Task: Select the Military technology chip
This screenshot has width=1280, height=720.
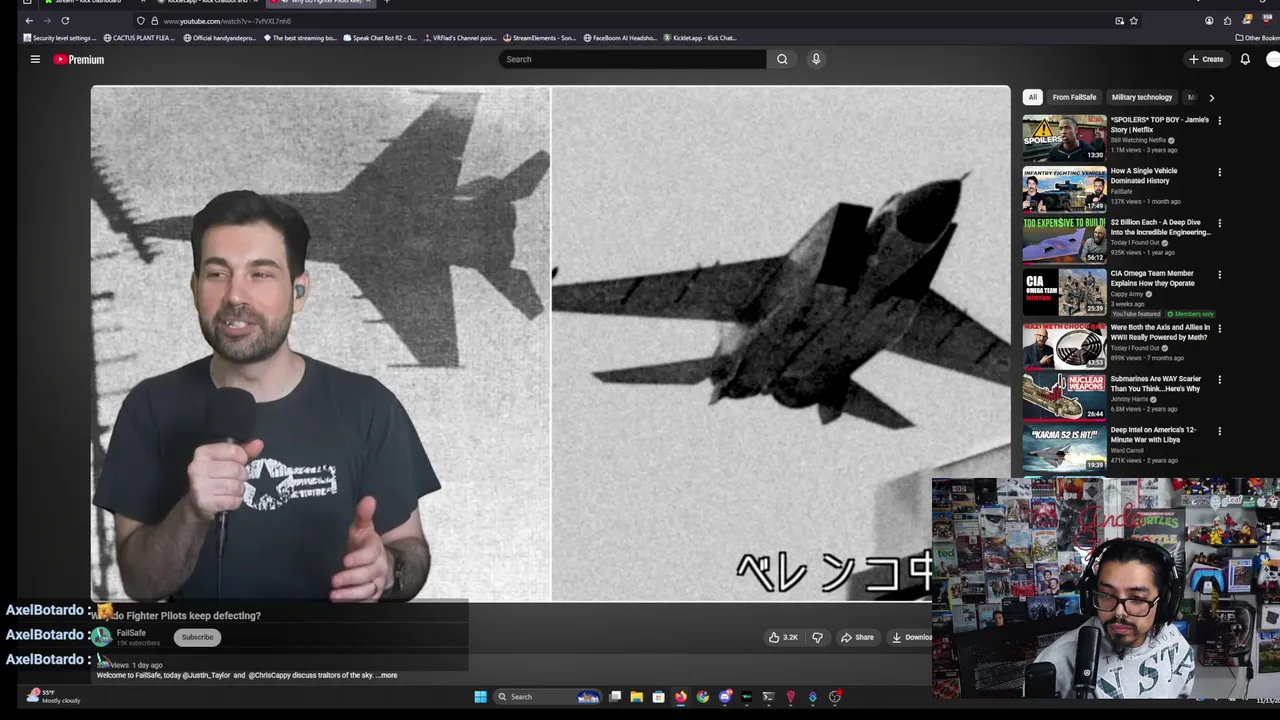Action: (1141, 97)
